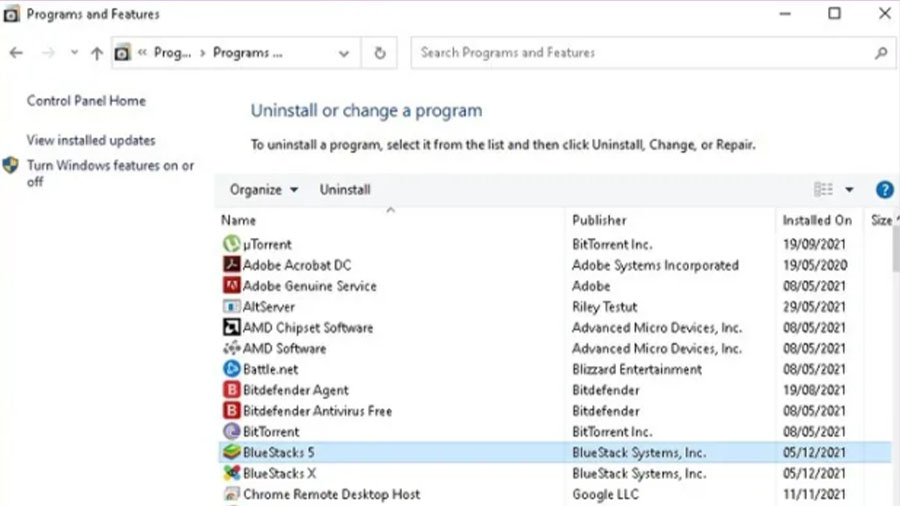900x506 pixels.
Task: Expand the view options dropdown arrow
Action: (849, 189)
